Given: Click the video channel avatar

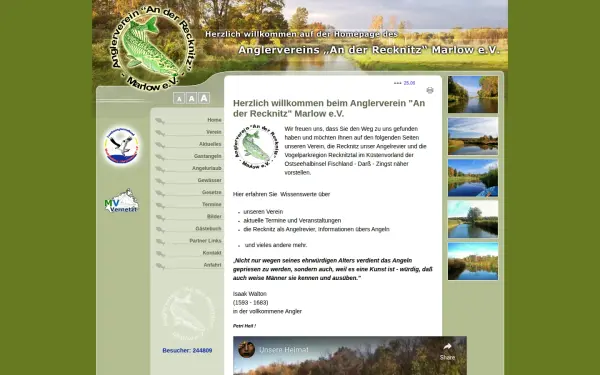Looking at the screenshot, I should (x=246, y=349).
